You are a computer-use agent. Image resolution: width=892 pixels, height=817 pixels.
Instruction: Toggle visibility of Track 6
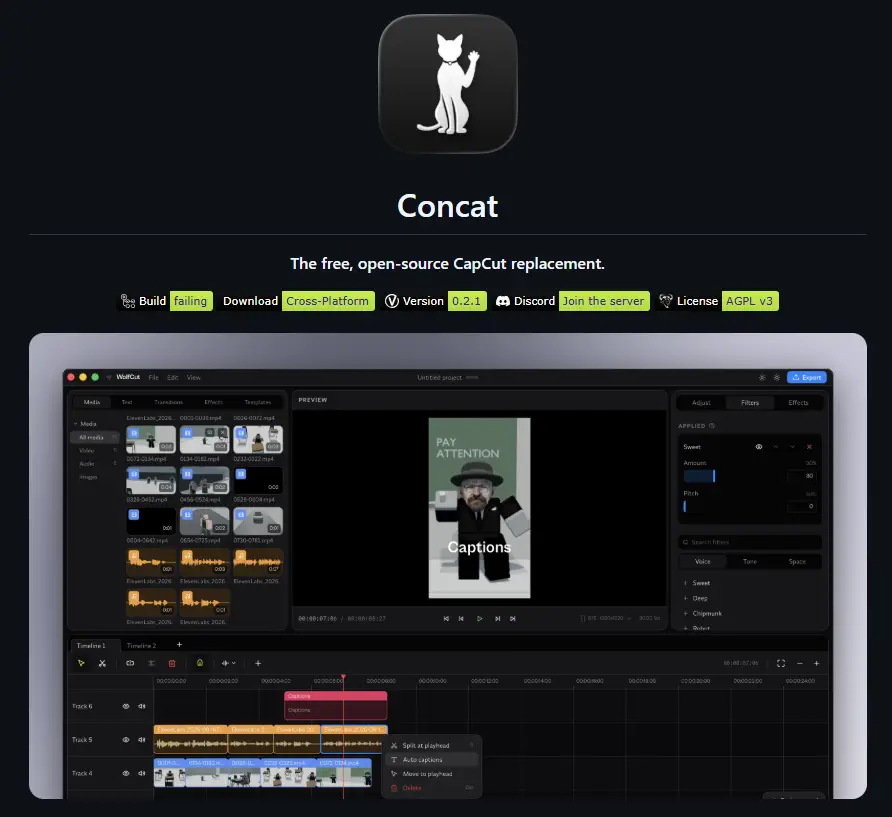126,706
